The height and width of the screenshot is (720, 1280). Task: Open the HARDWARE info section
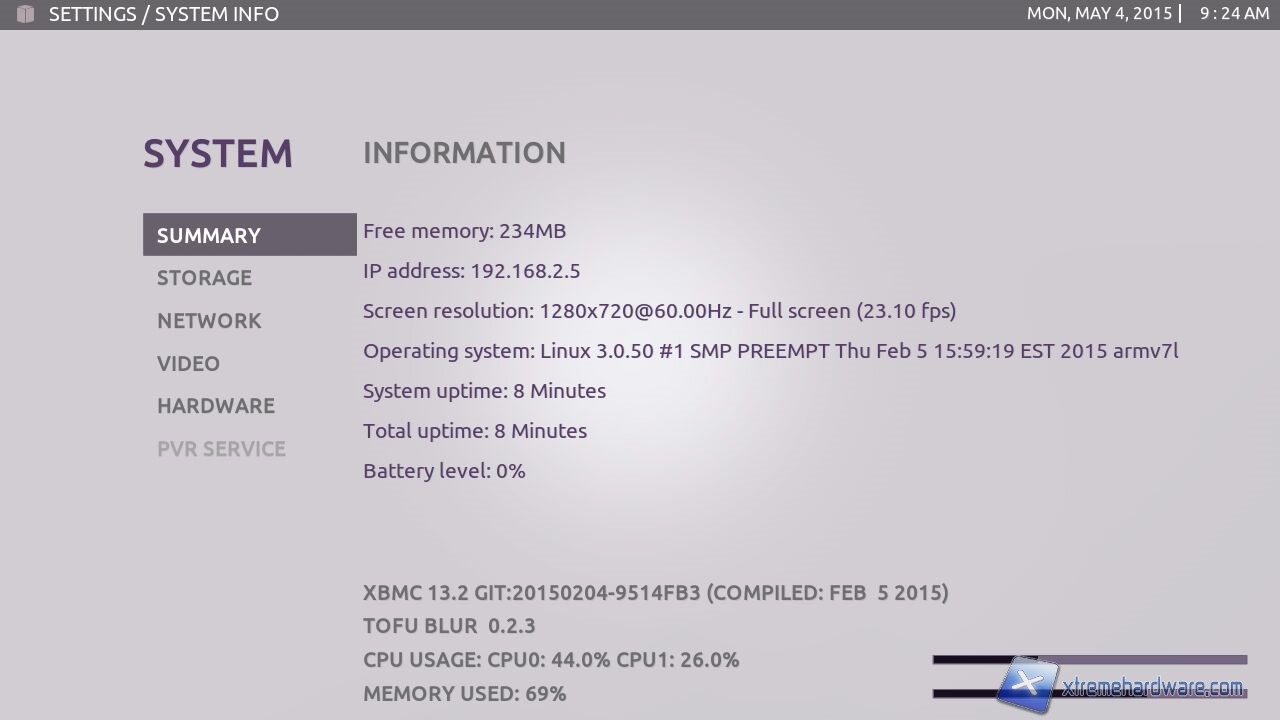[215, 406]
